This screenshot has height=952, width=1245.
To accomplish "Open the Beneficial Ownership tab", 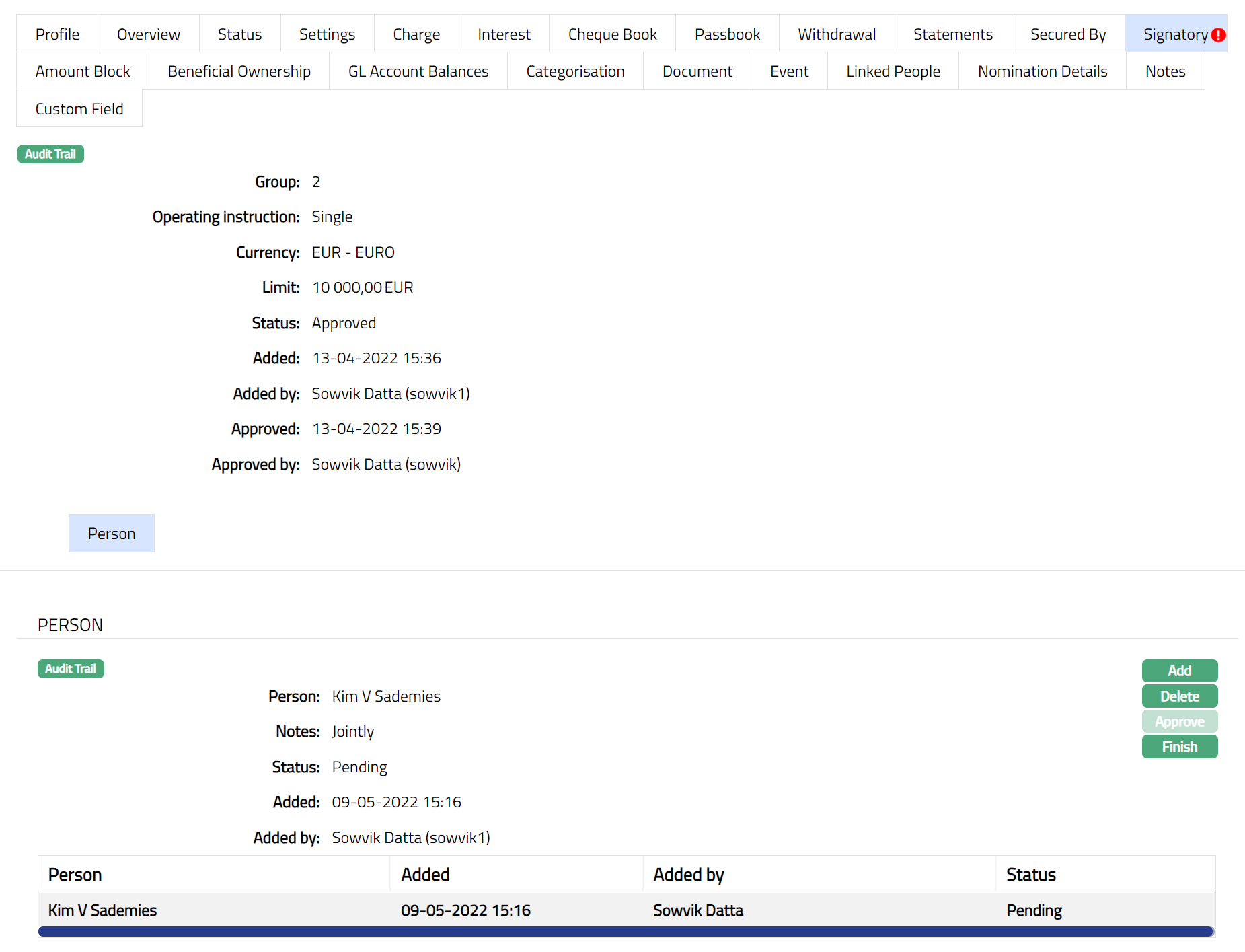I will tap(239, 71).
